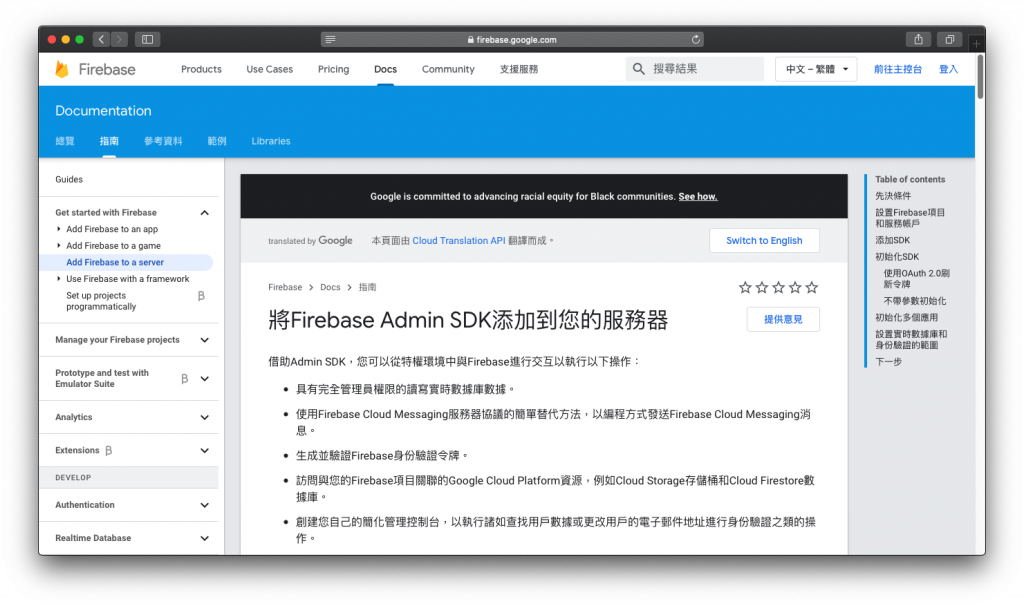The width and height of the screenshot is (1024, 606).
Task: Jump to 初始化SDK in table of contents
Action: (897, 257)
